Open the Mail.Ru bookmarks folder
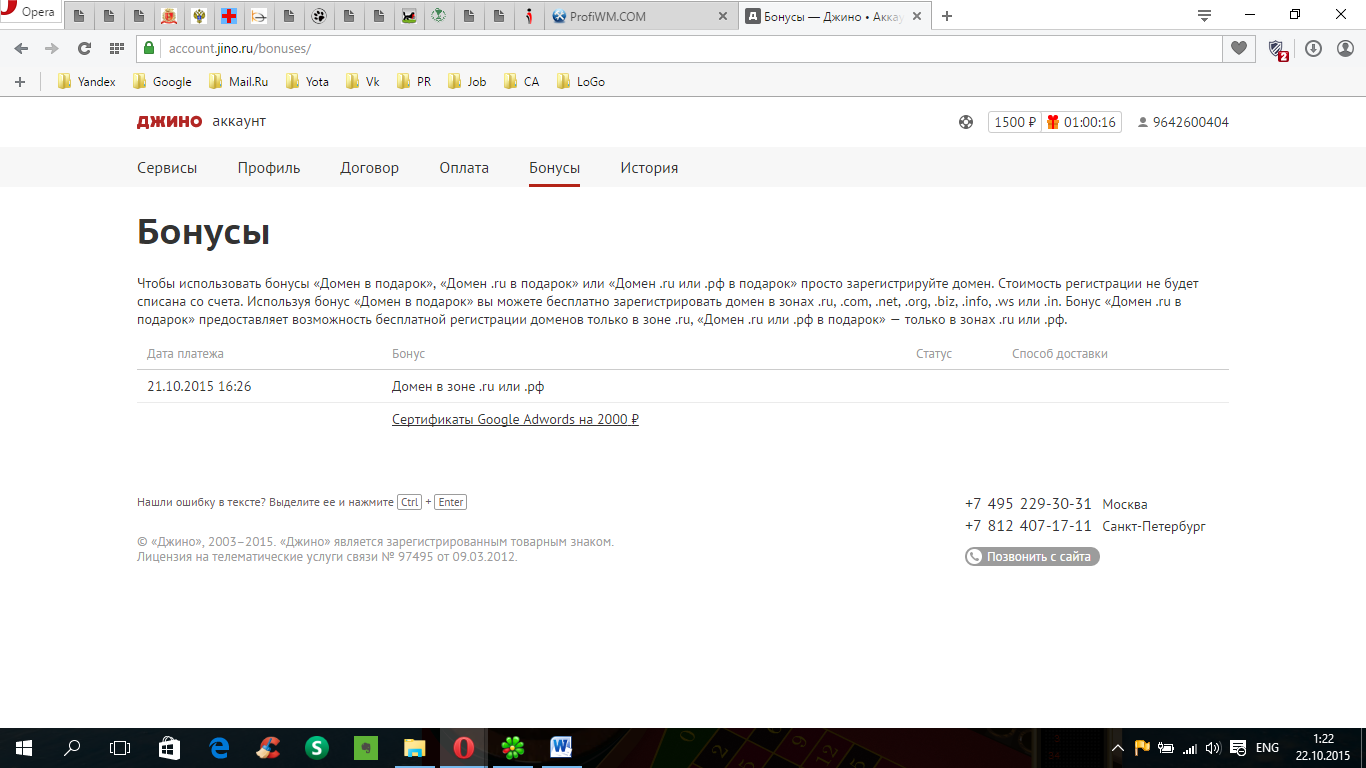Viewport: 1366px width, 768px height. 238,82
